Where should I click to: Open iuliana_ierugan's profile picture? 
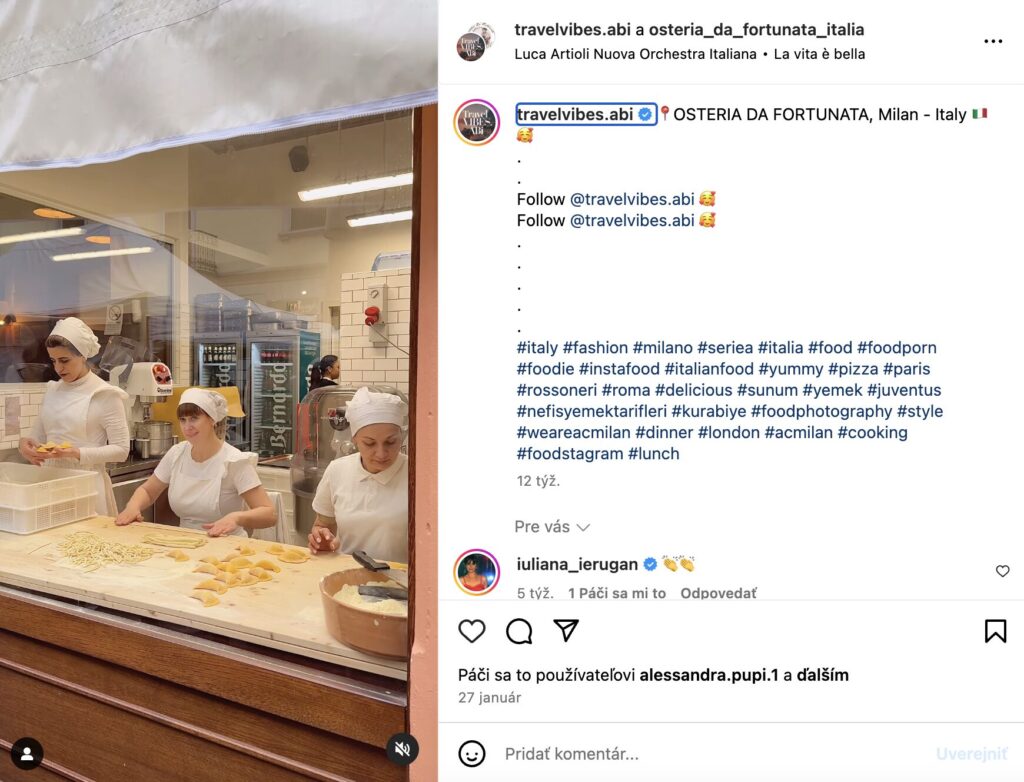click(x=477, y=572)
